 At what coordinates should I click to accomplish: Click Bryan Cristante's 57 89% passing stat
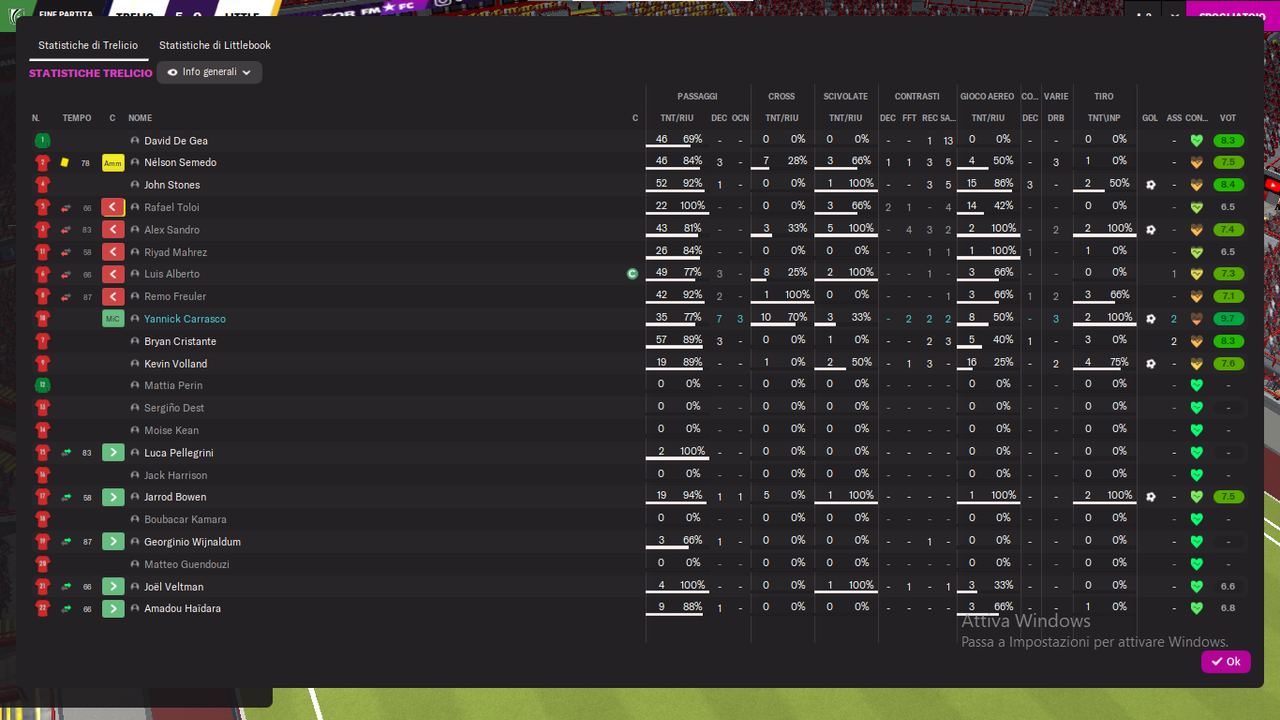tap(679, 341)
